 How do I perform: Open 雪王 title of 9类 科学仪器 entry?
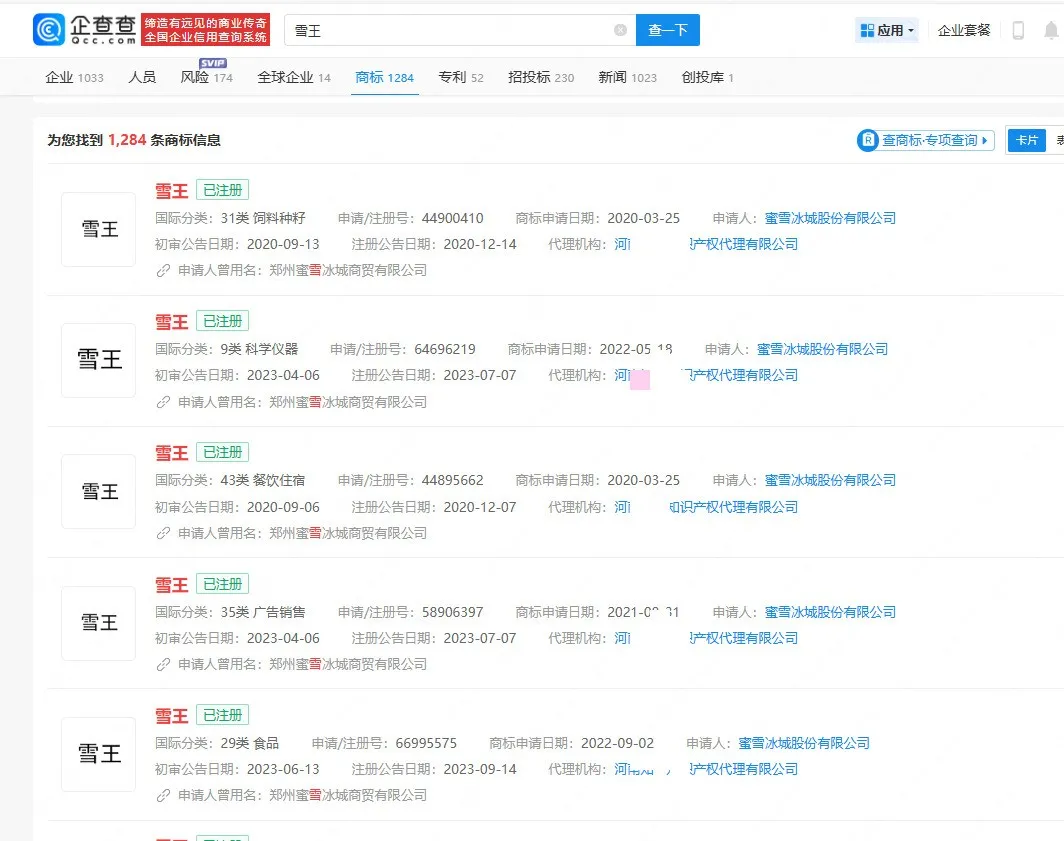(x=172, y=322)
